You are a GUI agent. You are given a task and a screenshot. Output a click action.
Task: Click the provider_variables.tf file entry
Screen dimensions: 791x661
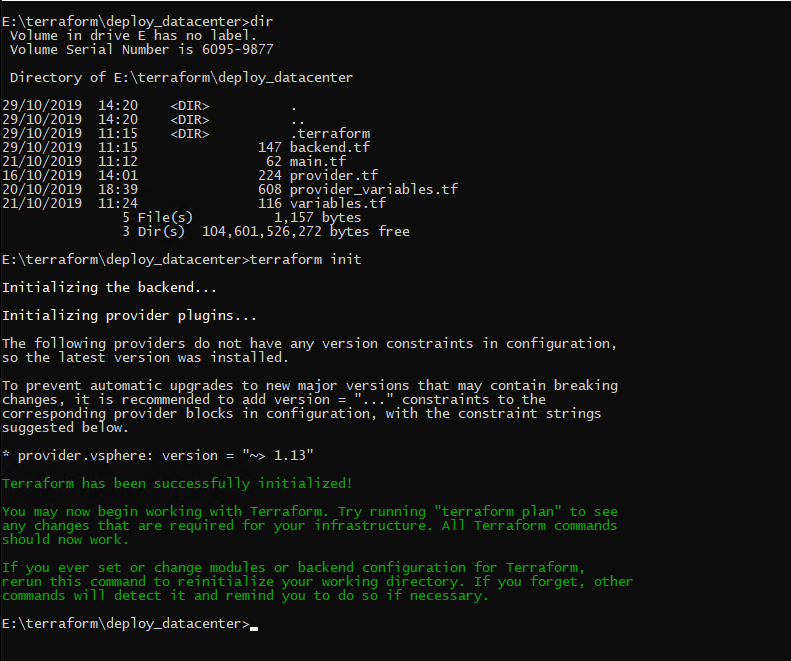click(x=373, y=189)
